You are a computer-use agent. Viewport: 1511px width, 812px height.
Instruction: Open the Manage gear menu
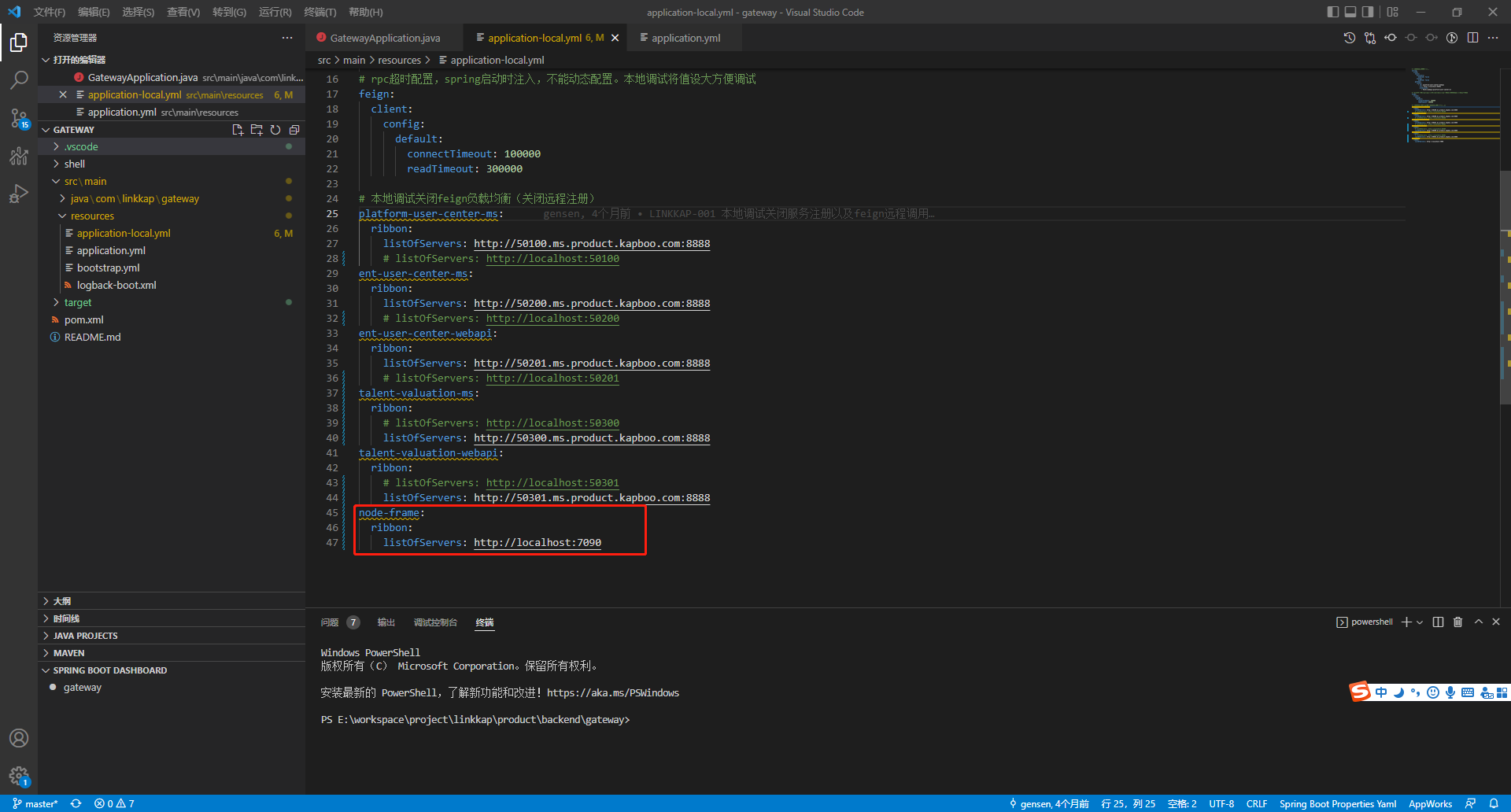point(19,777)
